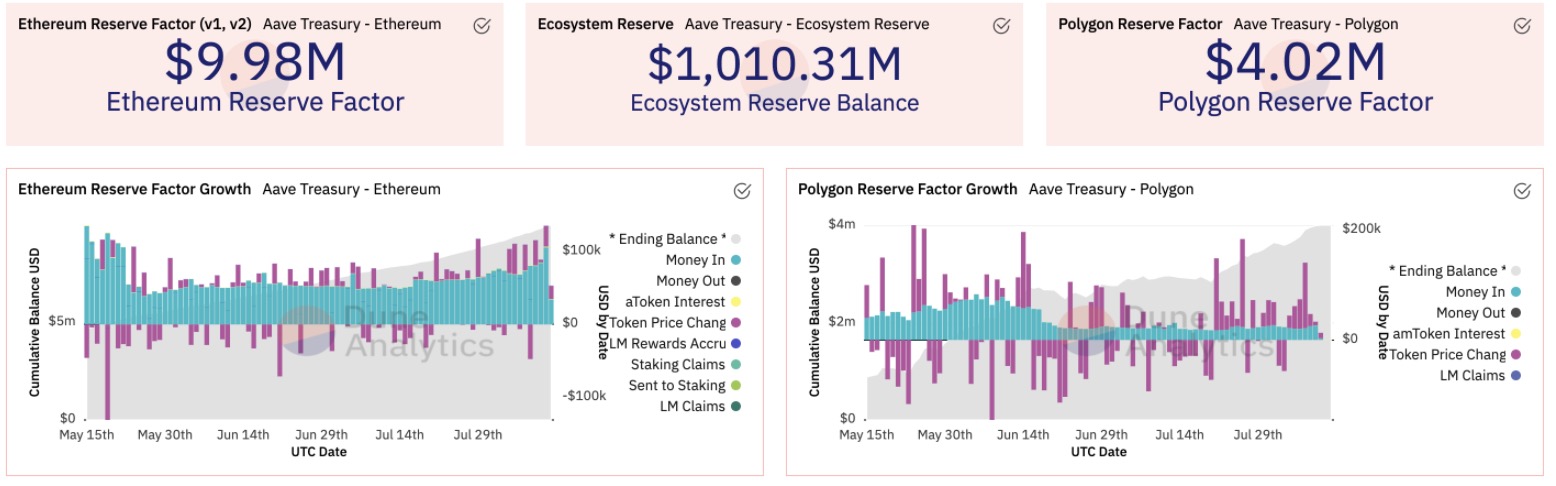Click the $2m label on Polygon chart axis
The image size is (1556, 486).
tap(842, 321)
